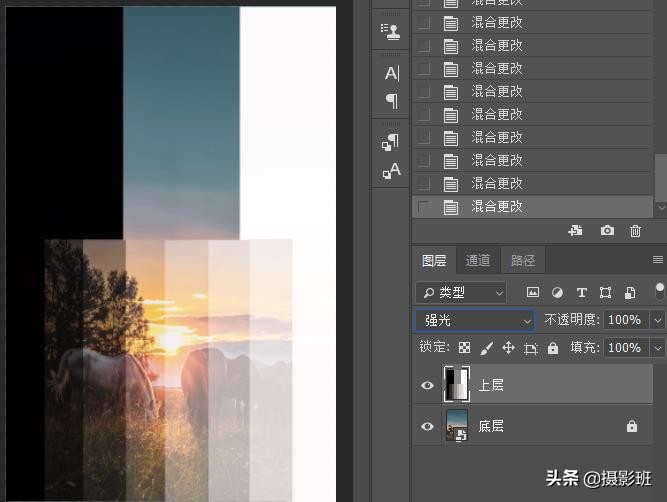Image resolution: width=667 pixels, height=502 pixels.
Task: Open the Paragraph panel (¶ icon)
Action: click(392, 100)
